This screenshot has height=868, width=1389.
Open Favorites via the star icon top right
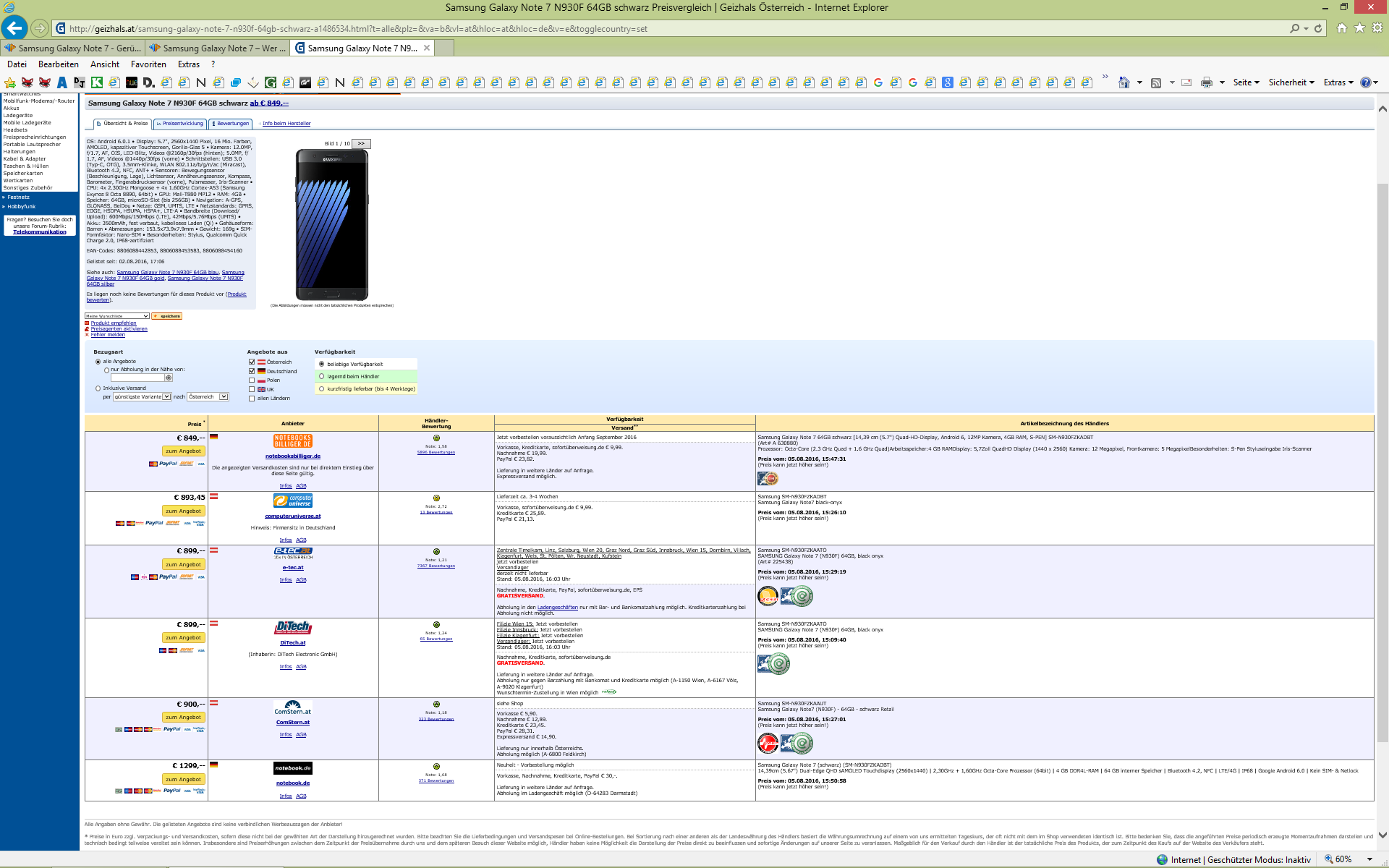tap(1359, 27)
